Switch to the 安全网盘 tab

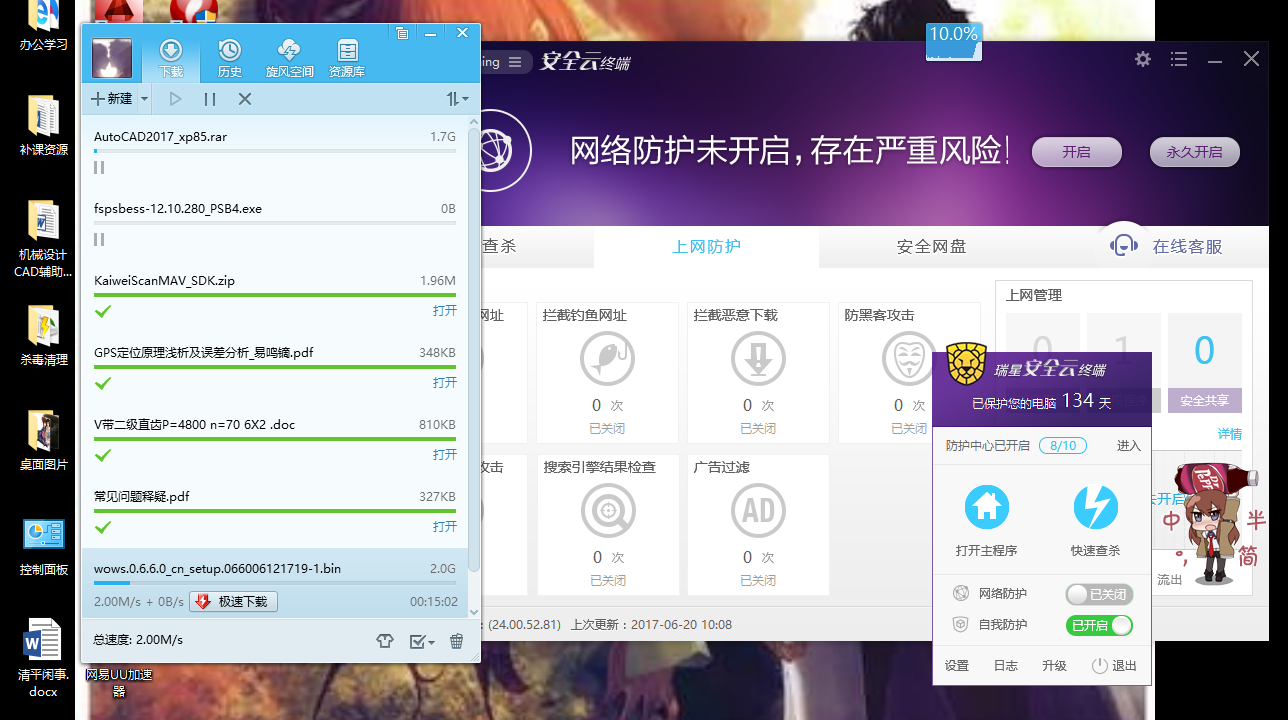point(932,246)
